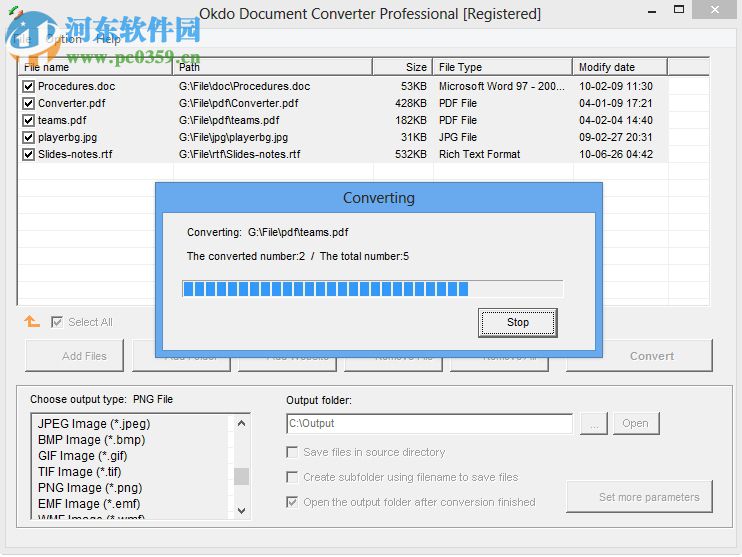Enable Create subfolder using filename option
742x557 pixels.
tap(292, 477)
